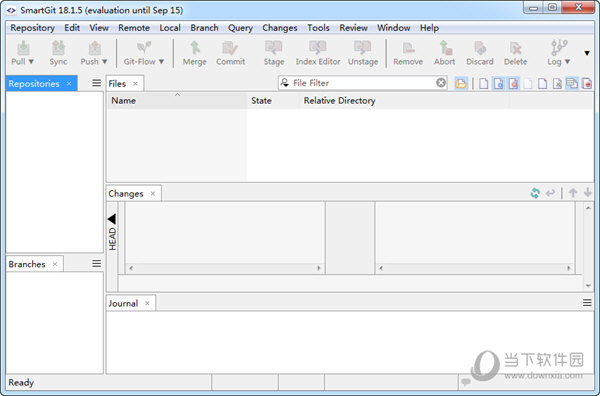Open the Git-Flow dropdown arrow

point(161,62)
